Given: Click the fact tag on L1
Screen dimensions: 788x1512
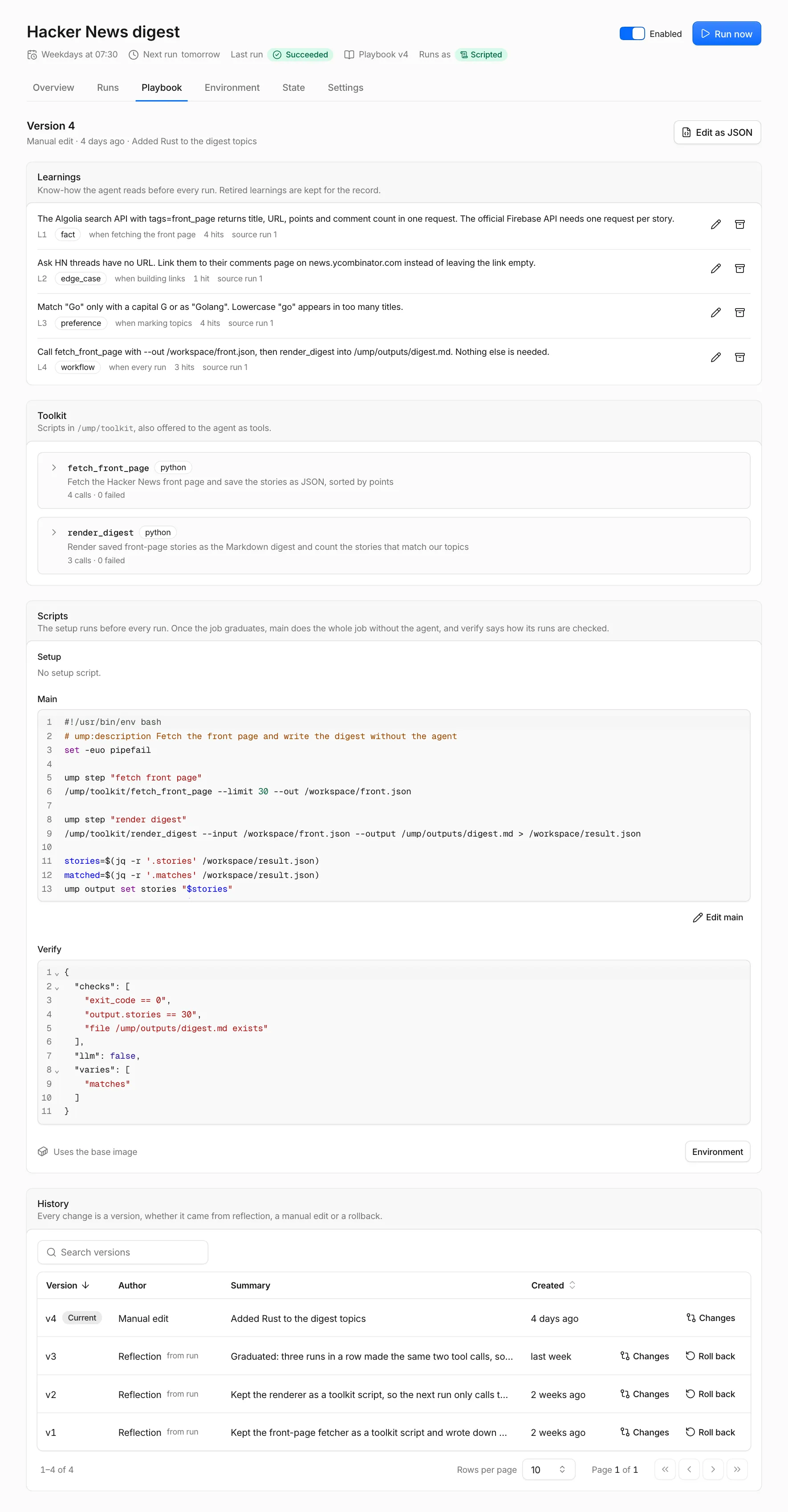Looking at the screenshot, I should click(x=68, y=235).
